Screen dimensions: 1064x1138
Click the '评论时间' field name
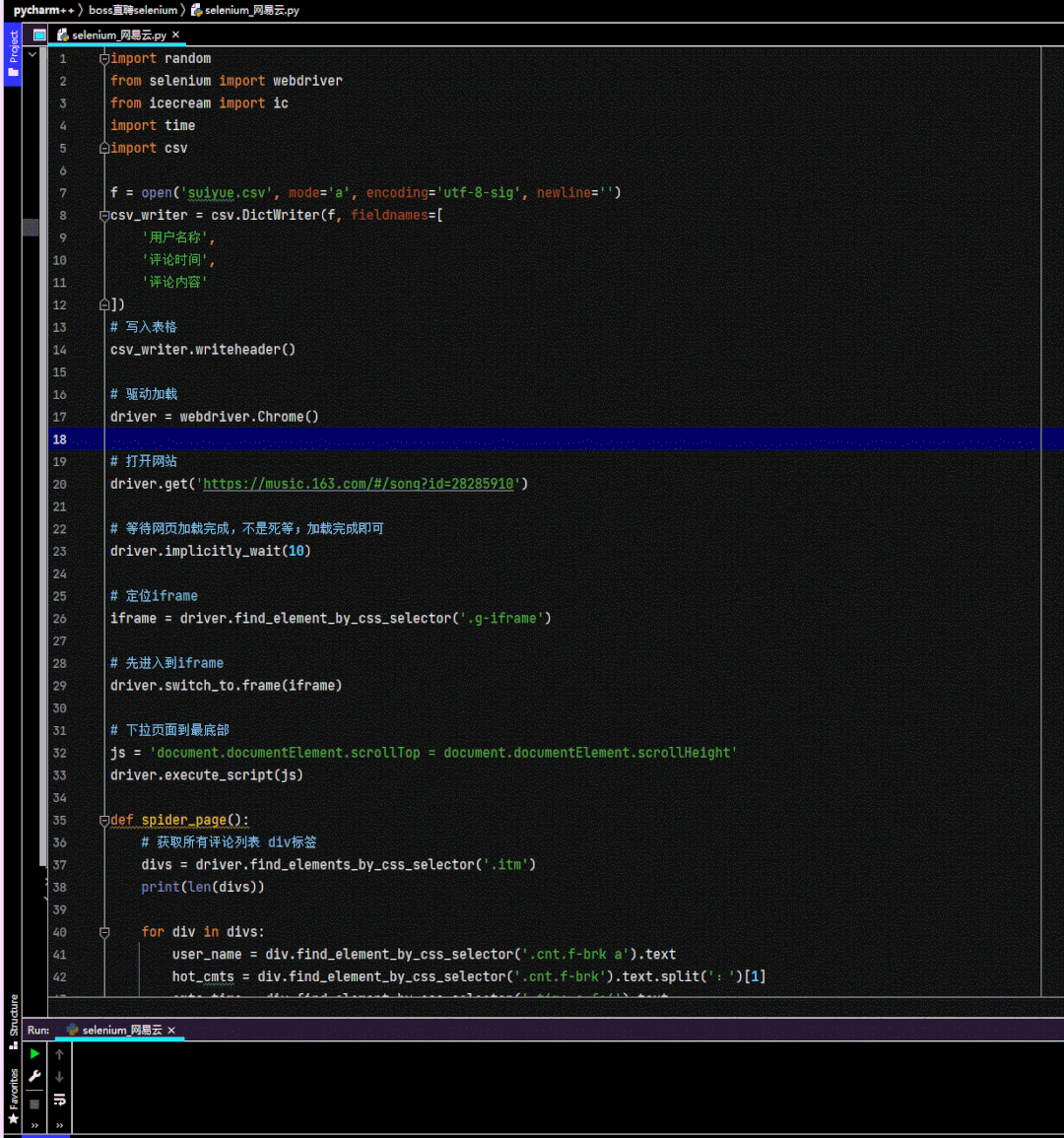(x=175, y=260)
